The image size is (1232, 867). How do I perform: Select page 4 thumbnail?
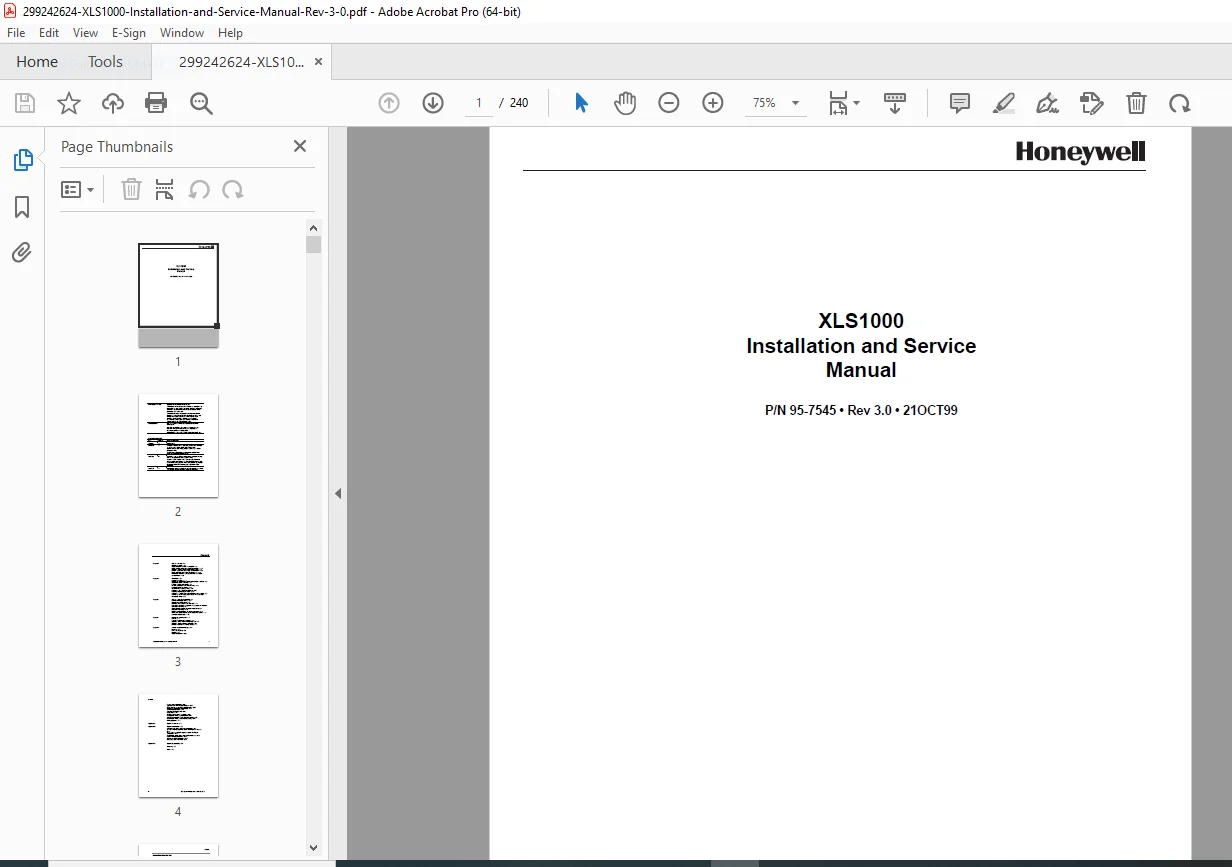(x=178, y=745)
